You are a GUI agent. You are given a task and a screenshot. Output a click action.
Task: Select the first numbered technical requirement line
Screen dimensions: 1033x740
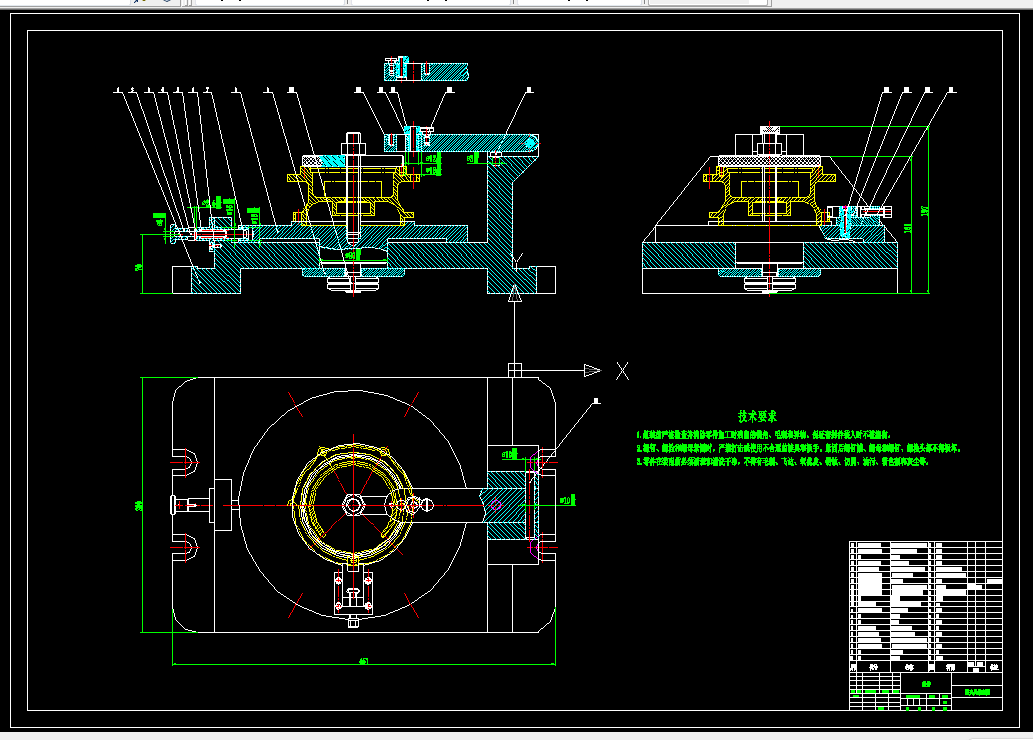(764, 435)
